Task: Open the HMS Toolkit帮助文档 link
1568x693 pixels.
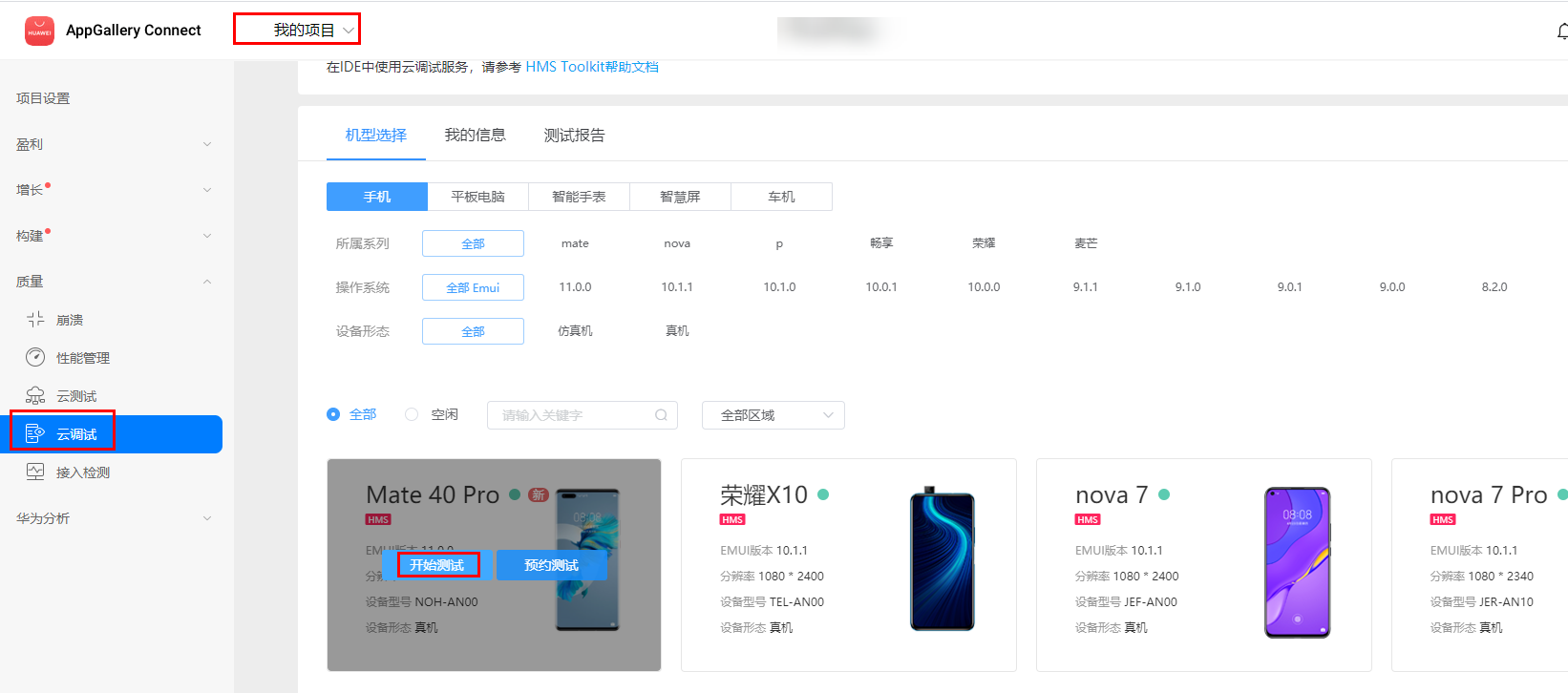Action: [x=592, y=67]
